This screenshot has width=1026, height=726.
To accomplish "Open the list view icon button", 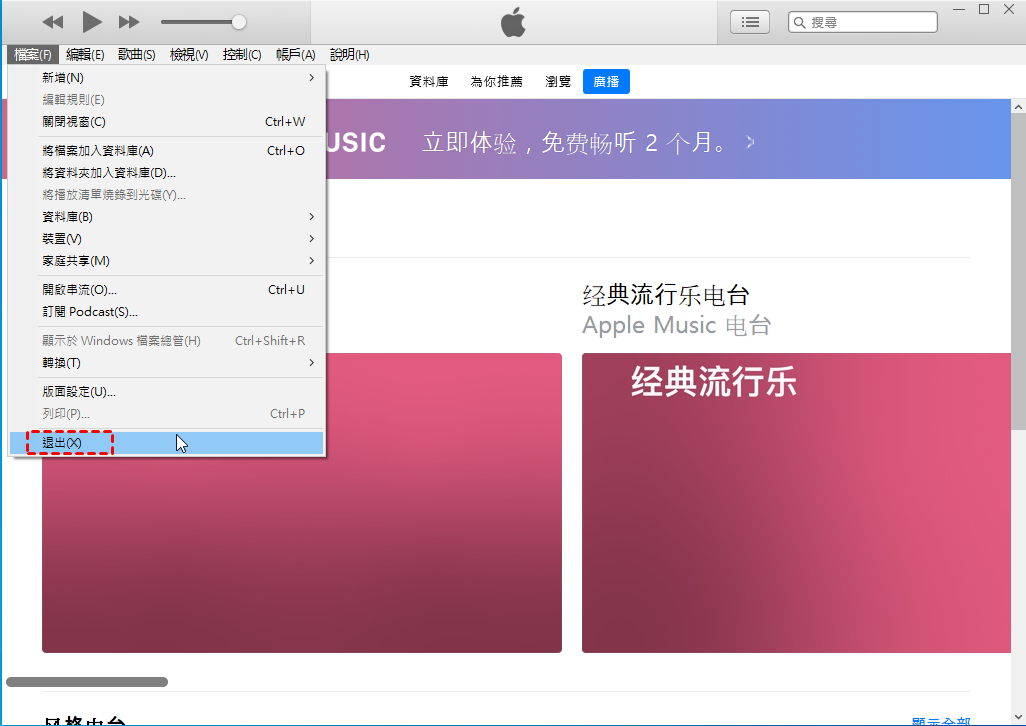I will coord(750,22).
